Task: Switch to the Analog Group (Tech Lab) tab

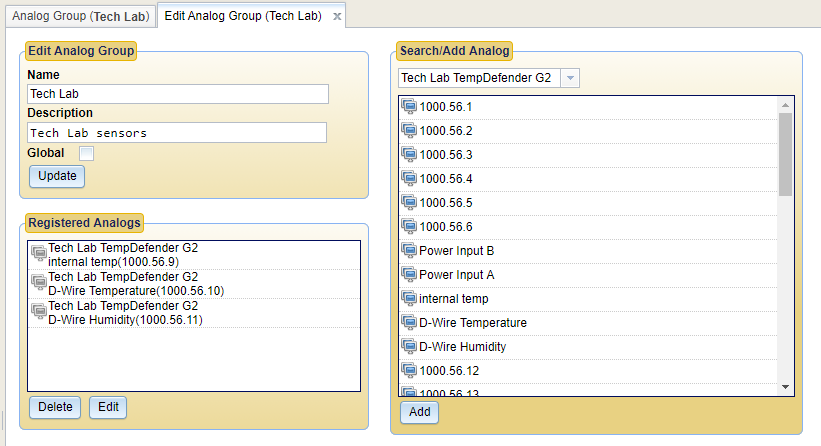Action: tap(81, 16)
